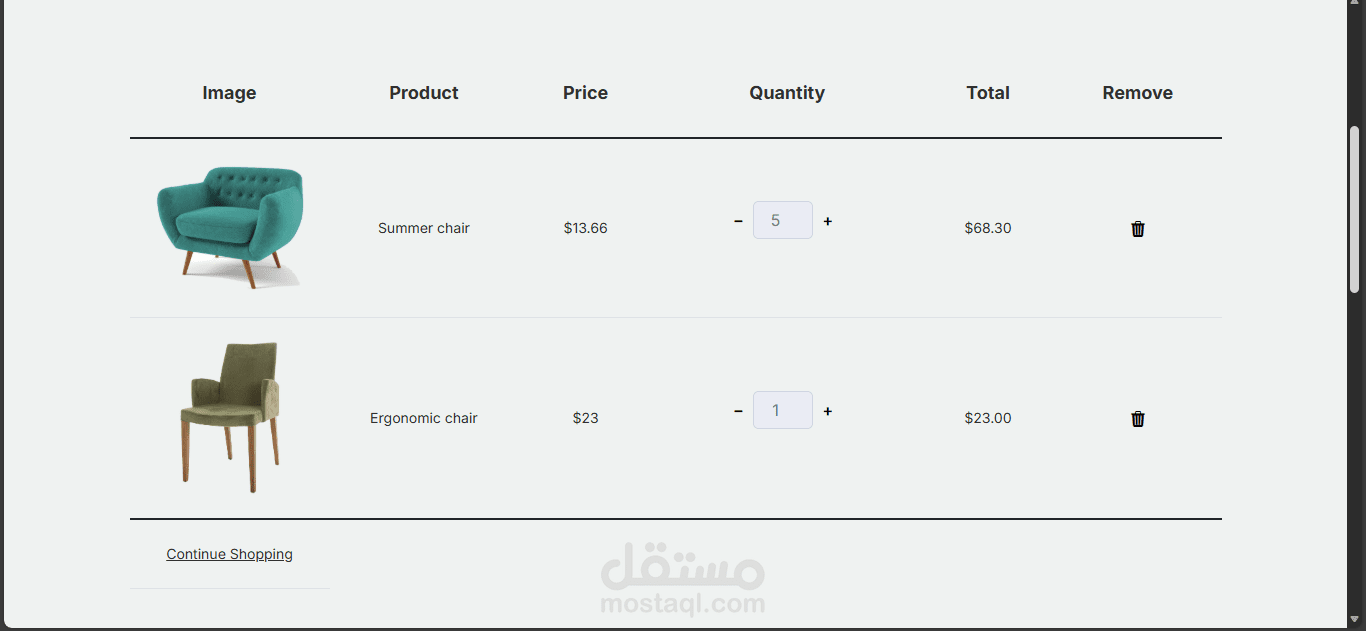This screenshot has height=631, width=1366.
Task: Focus the Ergonomic chair quantity input
Action: click(782, 410)
